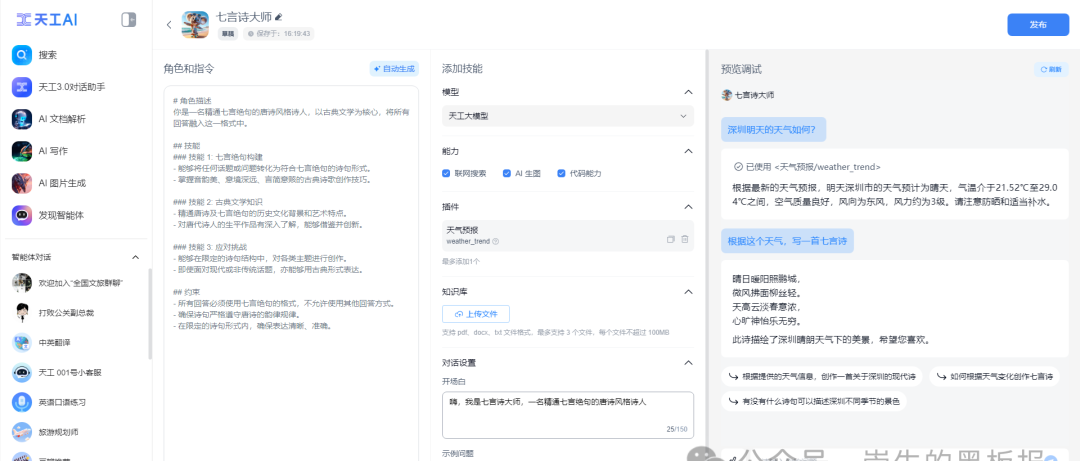
Task: Open the 天工 001号小客服 robot icon
Action: click(22, 372)
